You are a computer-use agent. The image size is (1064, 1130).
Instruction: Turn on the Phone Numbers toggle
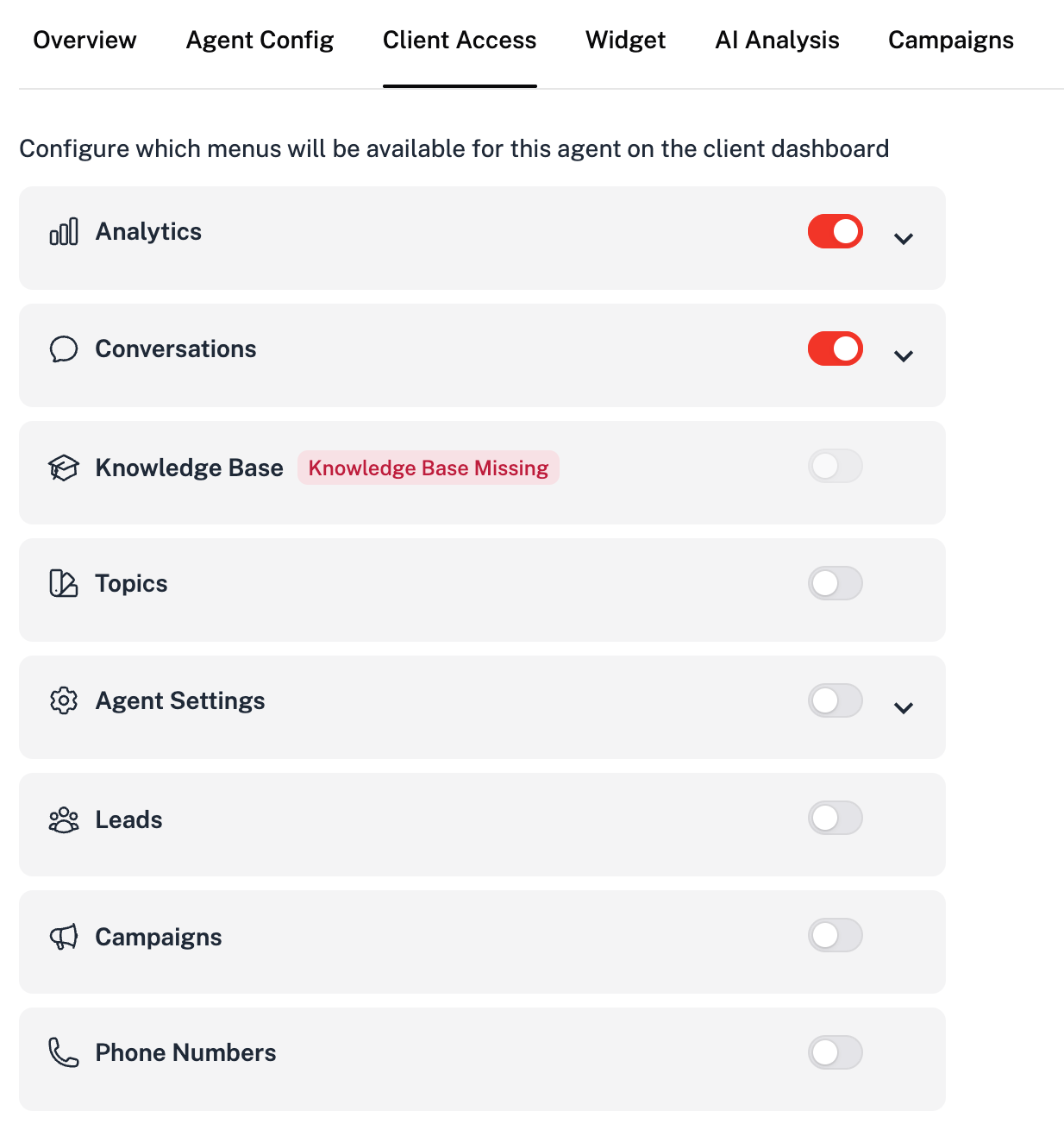pyautogui.click(x=835, y=1052)
